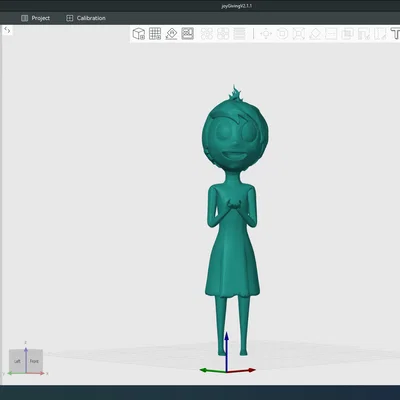Select the Split to parts icon
Viewport: 400px width, 400px height.
[x=223, y=34]
